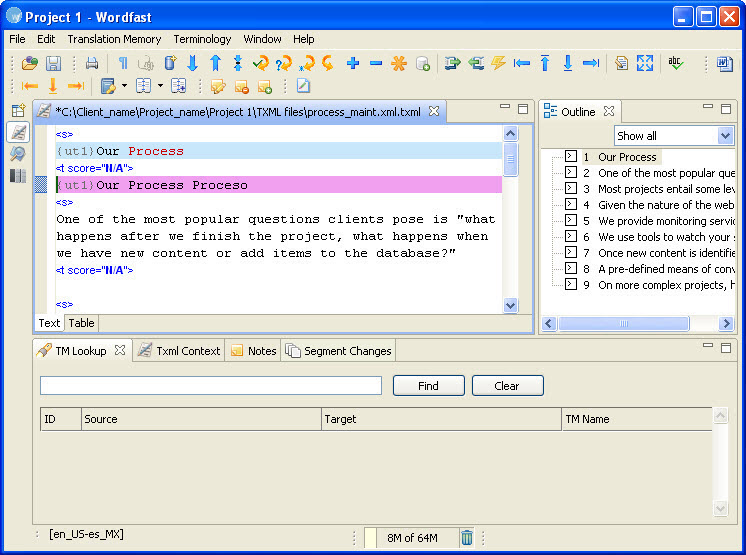Click the note with red minus icon
This screenshot has height=555, width=746.
click(242, 87)
